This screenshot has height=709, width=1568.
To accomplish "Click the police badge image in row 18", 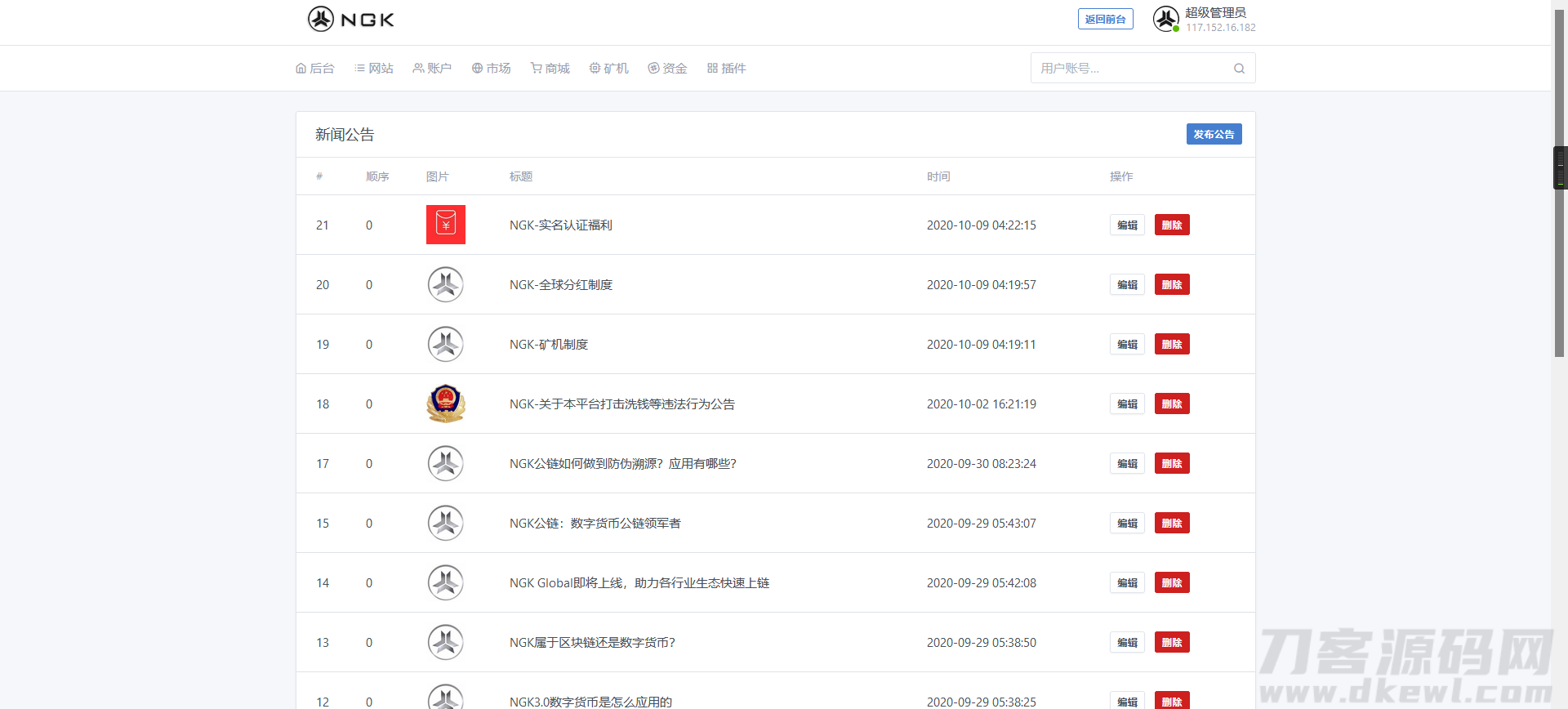I will point(446,404).
